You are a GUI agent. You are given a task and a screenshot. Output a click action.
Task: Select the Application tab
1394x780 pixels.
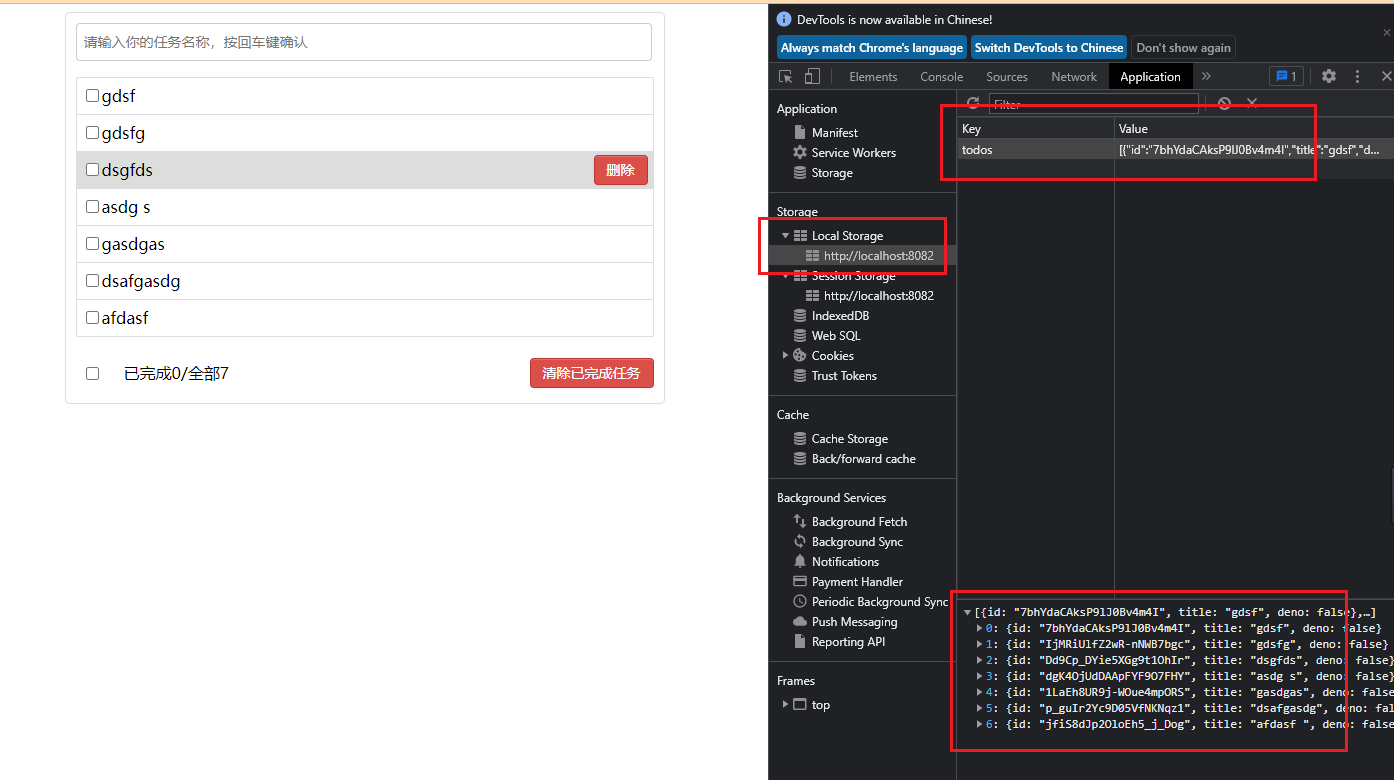coord(1150,76)
